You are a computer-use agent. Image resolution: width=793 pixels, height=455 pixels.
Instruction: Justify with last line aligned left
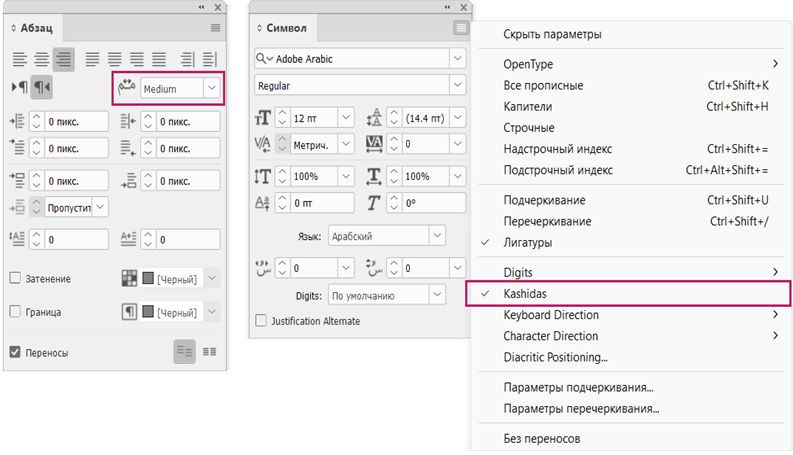click(x=92, y=60)
